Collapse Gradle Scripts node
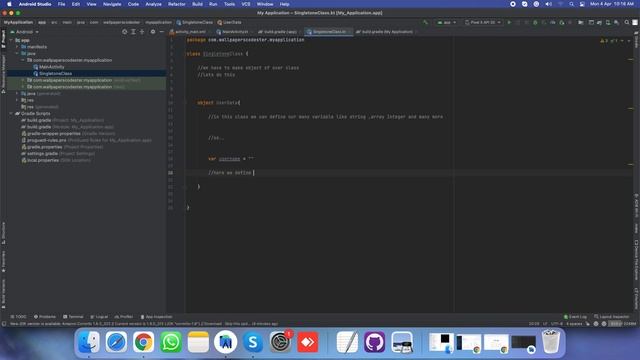This screenshot has width=640, height=360. 11,113
